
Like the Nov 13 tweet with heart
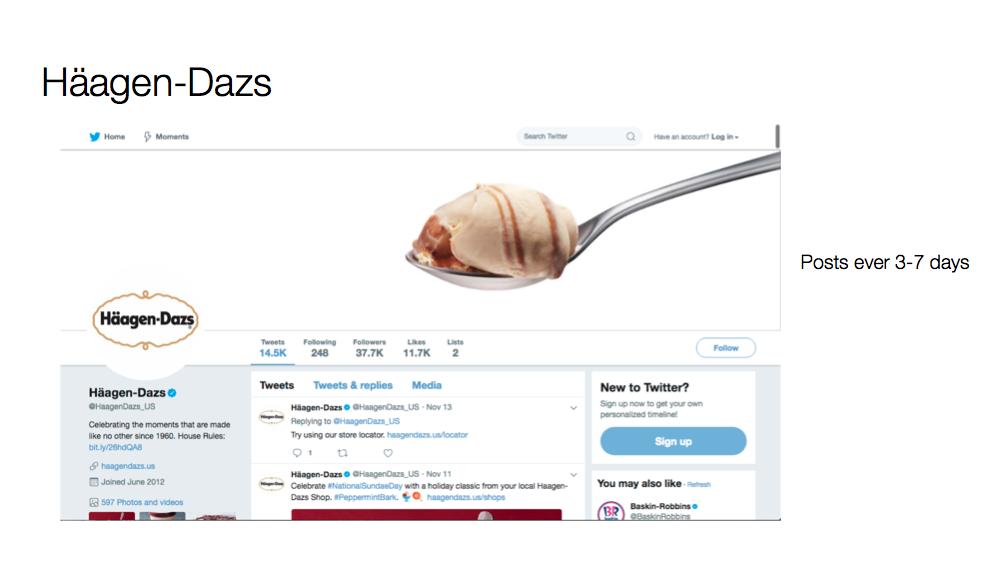point(388,453)
